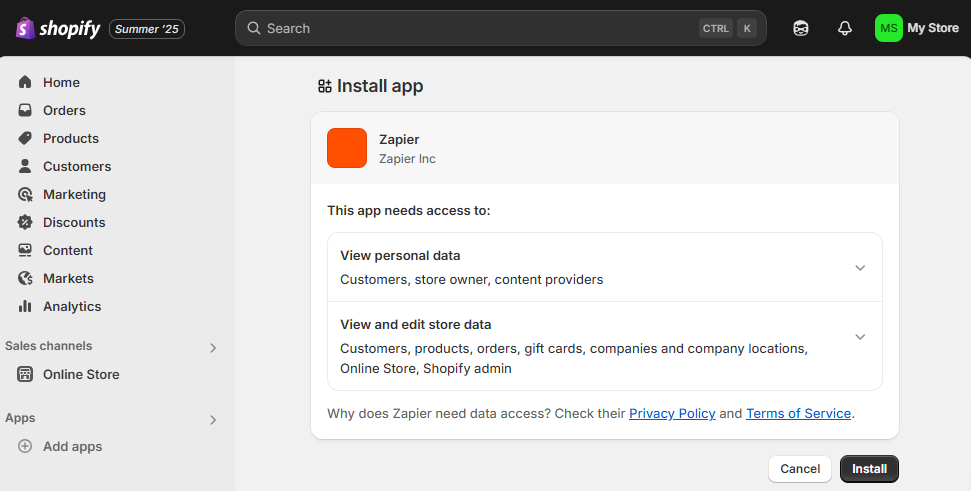
Task: Click the Marketing target icon
Action: 25,194
